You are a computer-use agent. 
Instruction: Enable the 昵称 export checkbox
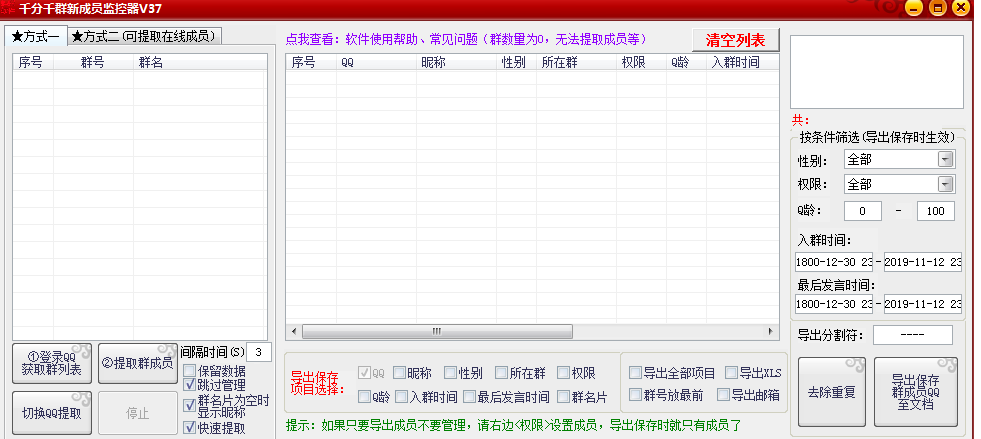[x=399, y=373]
